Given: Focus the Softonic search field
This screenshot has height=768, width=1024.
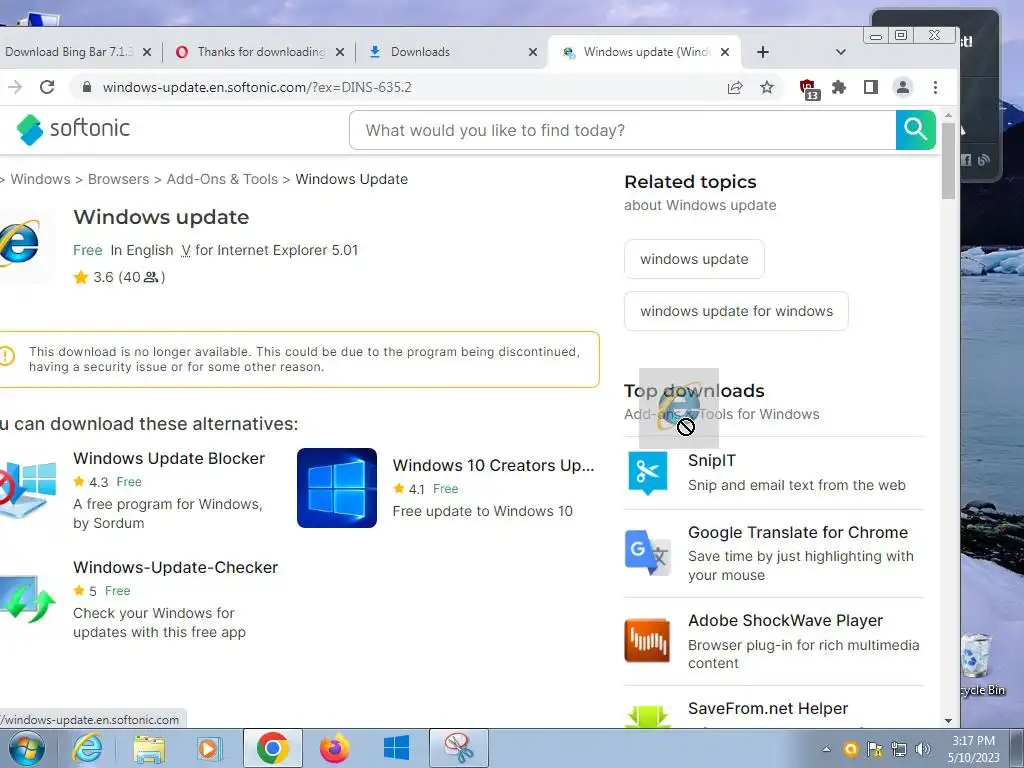Looking at the screenshot, I should click(x=623, y=130).
